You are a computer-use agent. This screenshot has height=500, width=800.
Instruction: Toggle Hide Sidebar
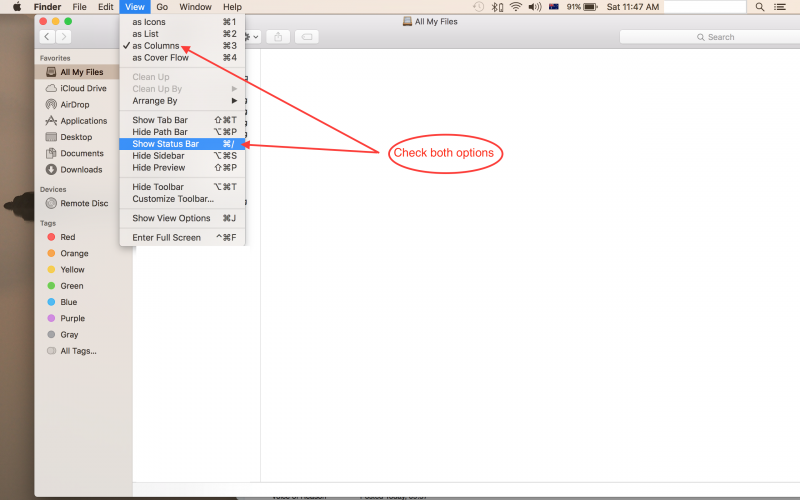click(182, 156)
